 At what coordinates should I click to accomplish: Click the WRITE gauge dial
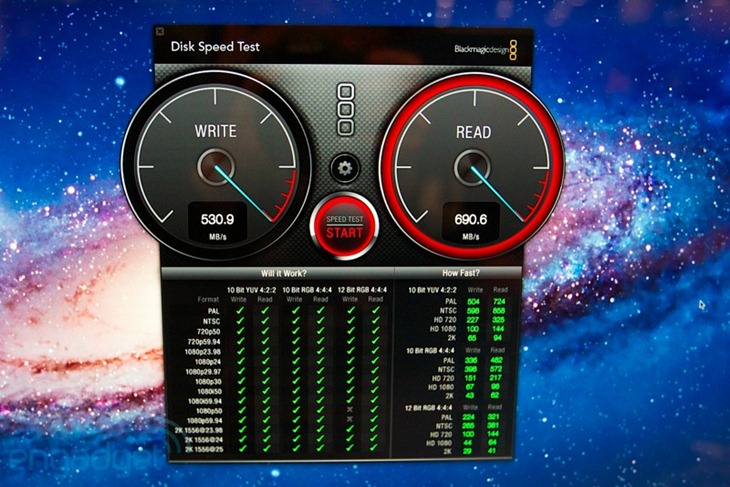pyautogui.click(x=216, y=165)
